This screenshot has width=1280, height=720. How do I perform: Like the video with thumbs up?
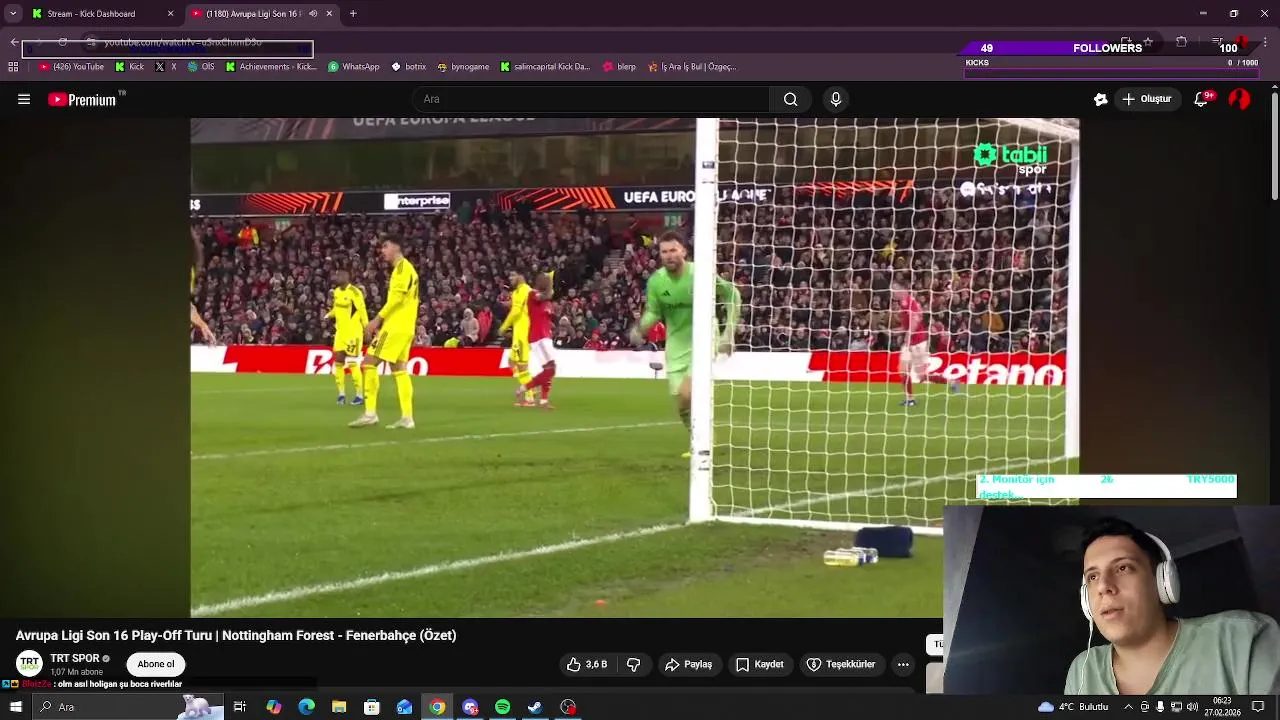coord(587,664)
